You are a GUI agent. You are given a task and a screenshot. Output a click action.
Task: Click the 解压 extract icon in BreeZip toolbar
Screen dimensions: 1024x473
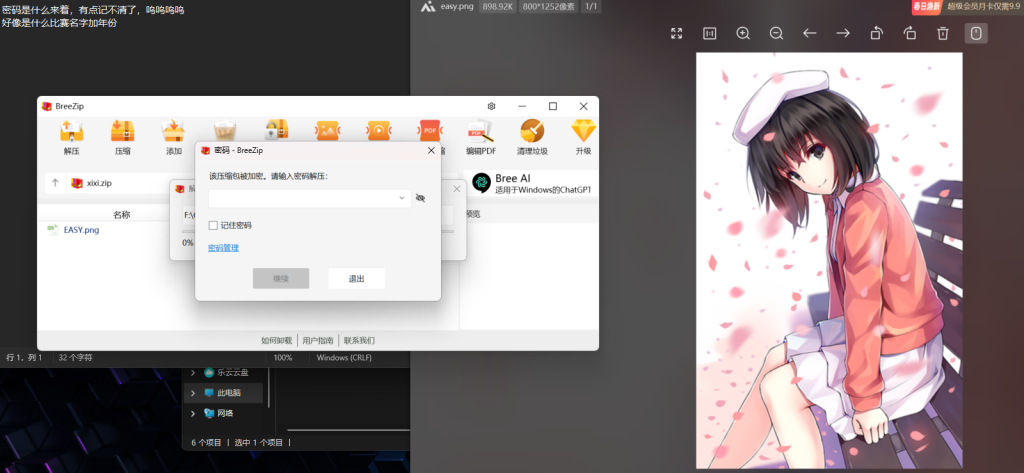pos(71,131)
